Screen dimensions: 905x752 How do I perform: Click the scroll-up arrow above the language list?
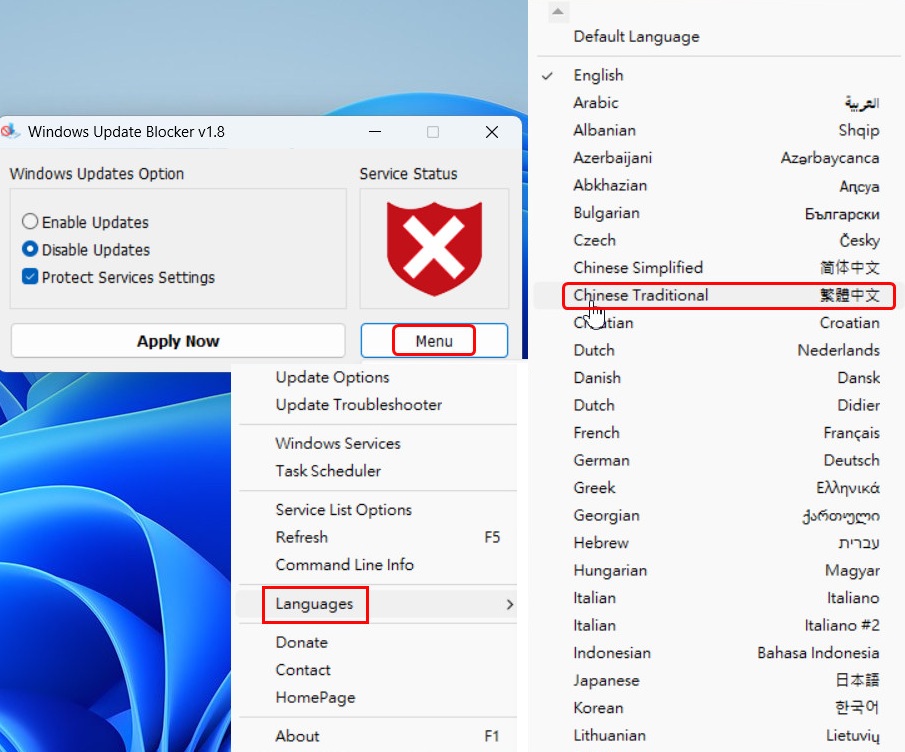[558, 12]
